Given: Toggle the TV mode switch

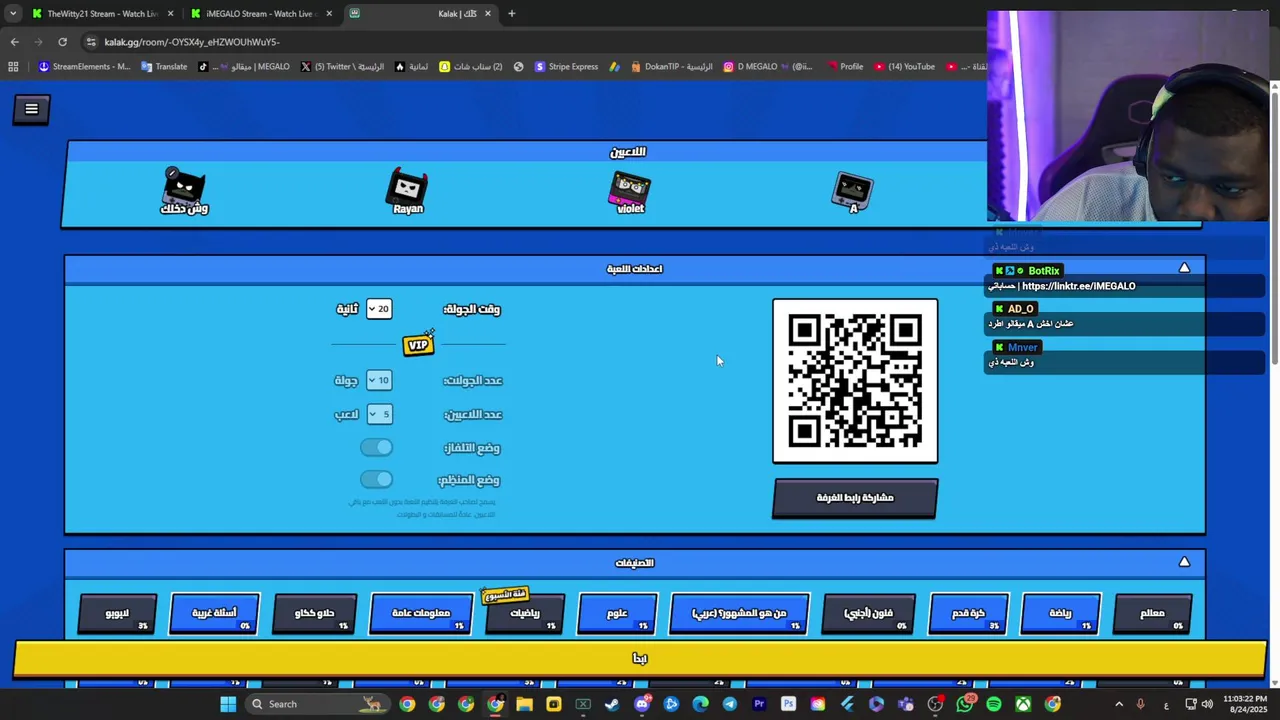Looking at the screenshot, I should [377, 447].
